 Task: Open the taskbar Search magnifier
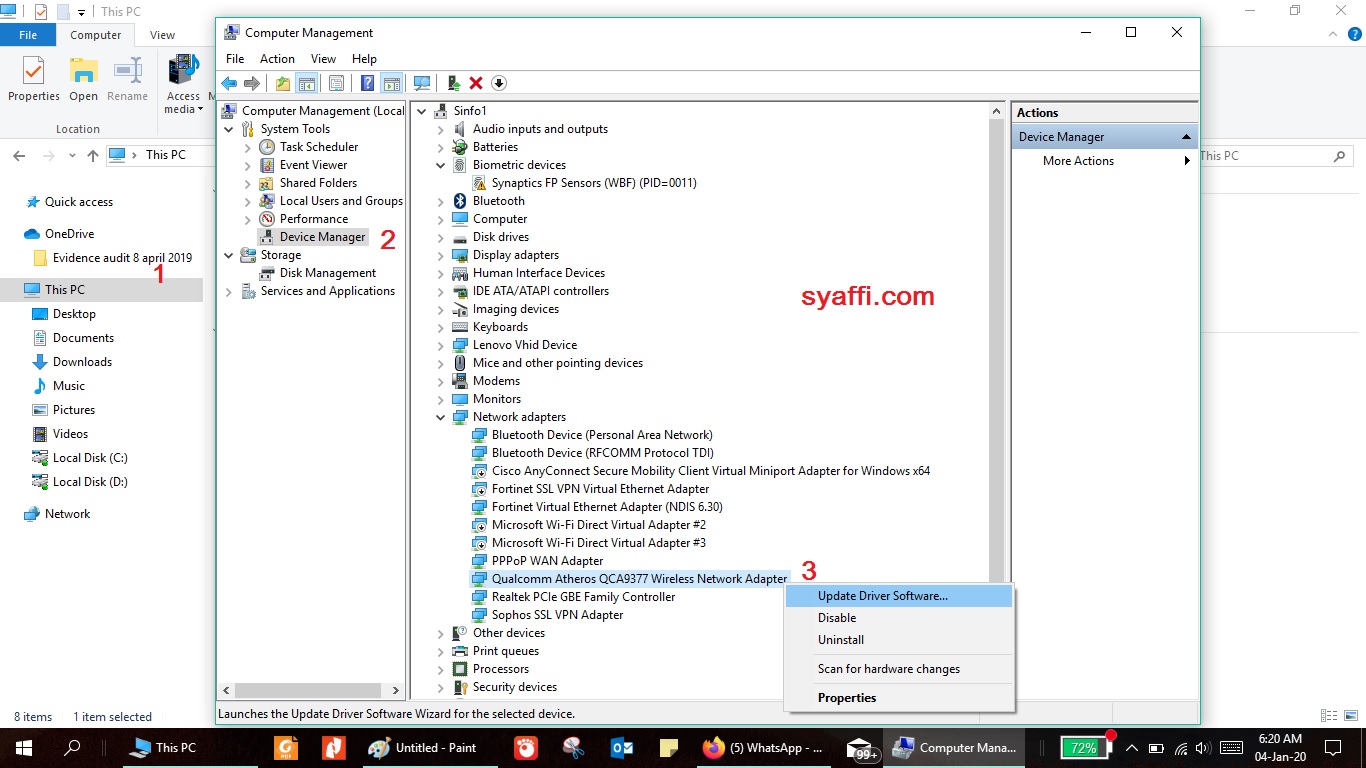72,748
